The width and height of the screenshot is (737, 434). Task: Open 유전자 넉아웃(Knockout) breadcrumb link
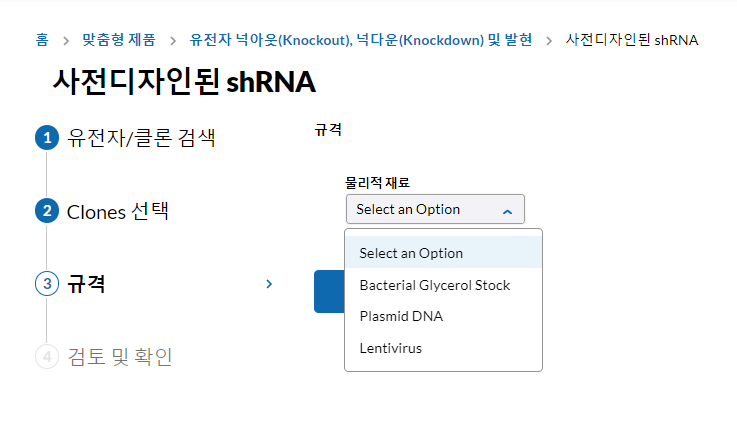(x=360, y=40)
